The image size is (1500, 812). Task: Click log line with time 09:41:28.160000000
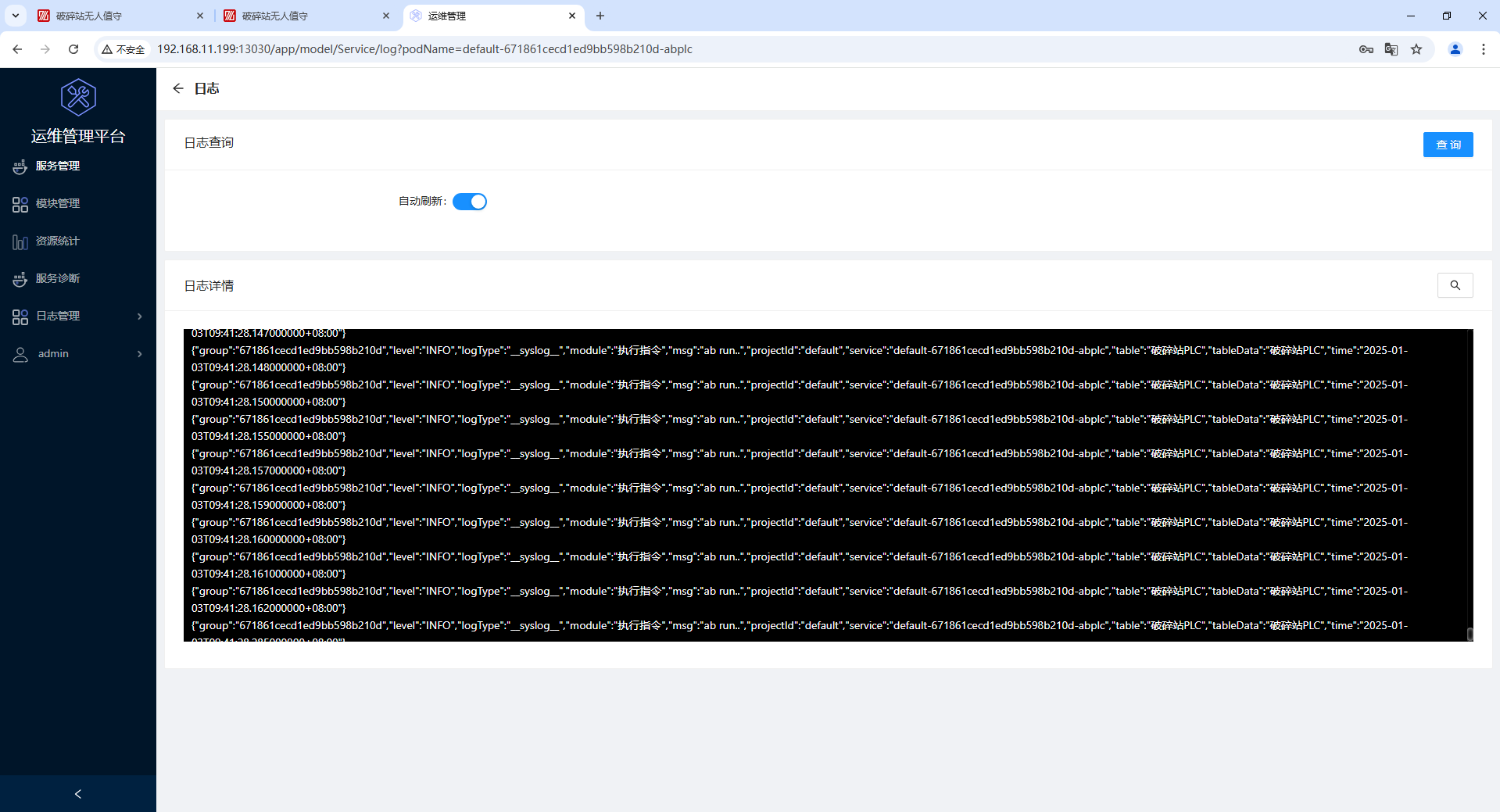point(800,531)
